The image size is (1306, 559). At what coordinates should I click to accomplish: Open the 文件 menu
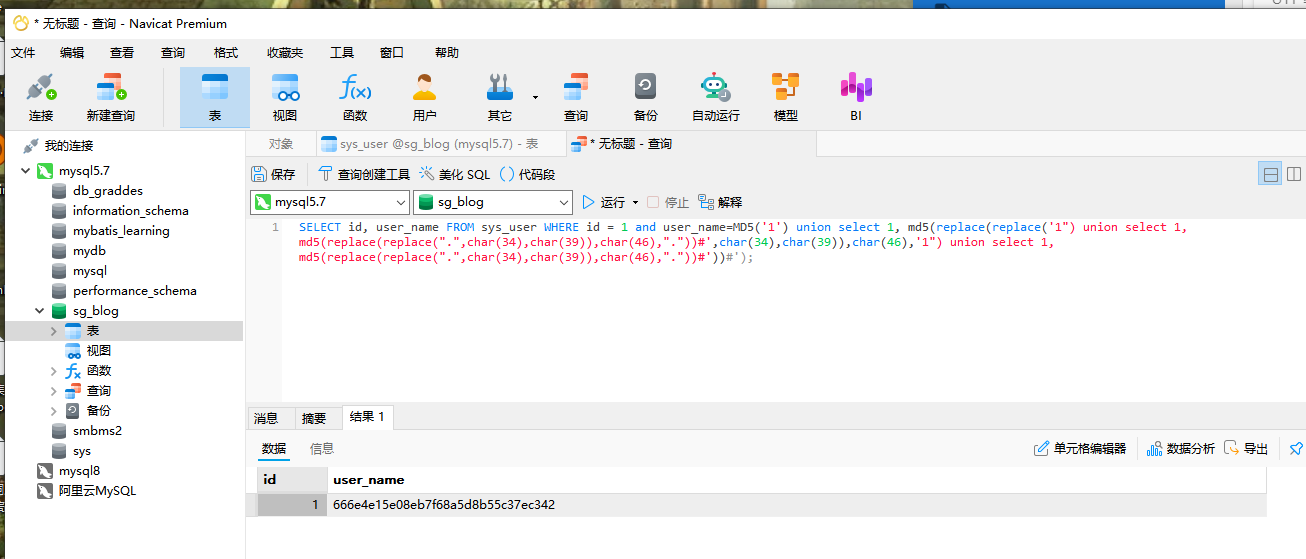click(x=23, y=53)
